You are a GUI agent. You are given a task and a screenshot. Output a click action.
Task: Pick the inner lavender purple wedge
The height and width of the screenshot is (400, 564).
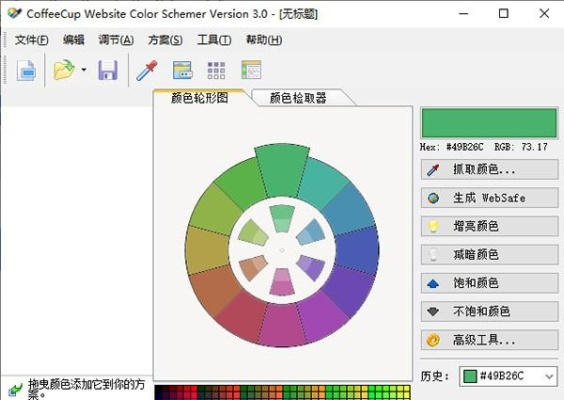click(x=311, y=268)
